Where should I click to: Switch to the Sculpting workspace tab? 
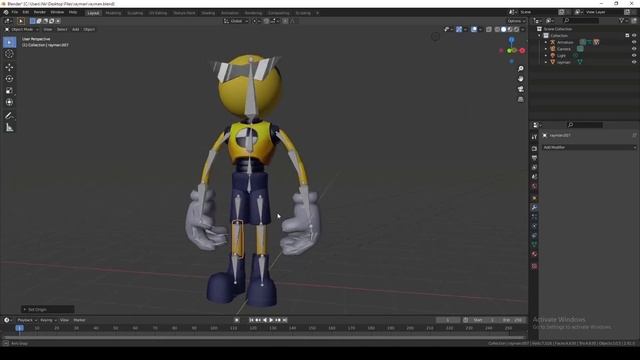click(x=135, y=13)
